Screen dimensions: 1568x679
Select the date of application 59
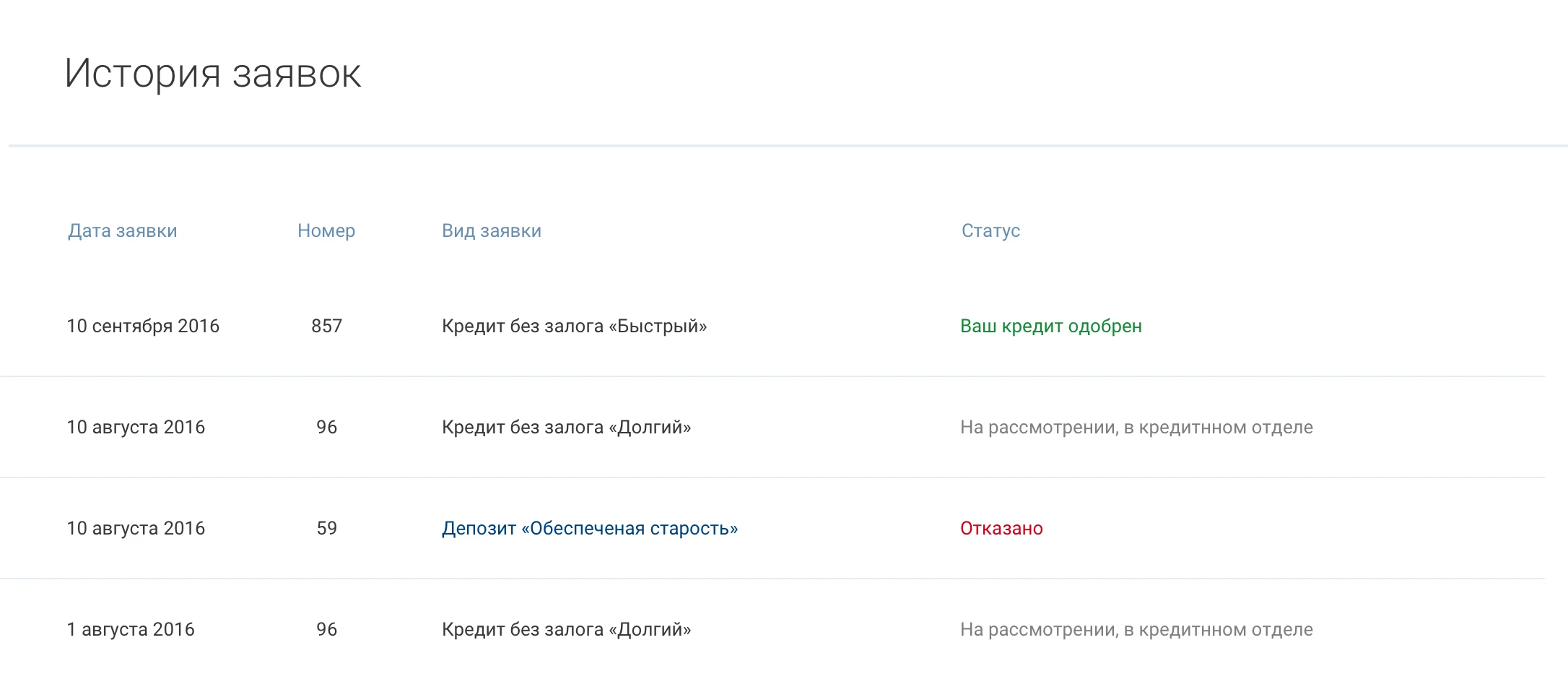click(136, 529)
